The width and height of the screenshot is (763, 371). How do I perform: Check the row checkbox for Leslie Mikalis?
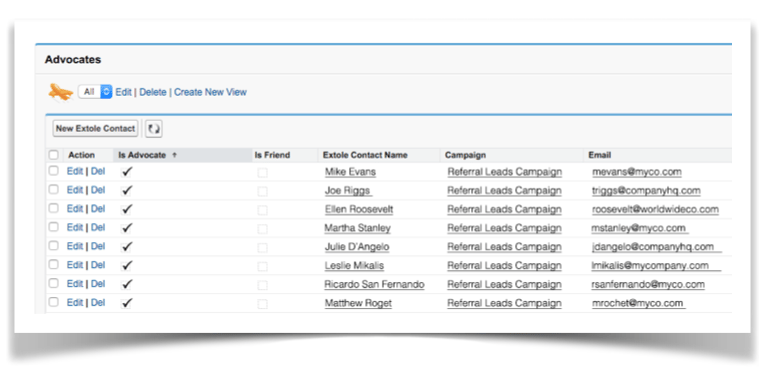pyautogui.click(x=54, y=264)
